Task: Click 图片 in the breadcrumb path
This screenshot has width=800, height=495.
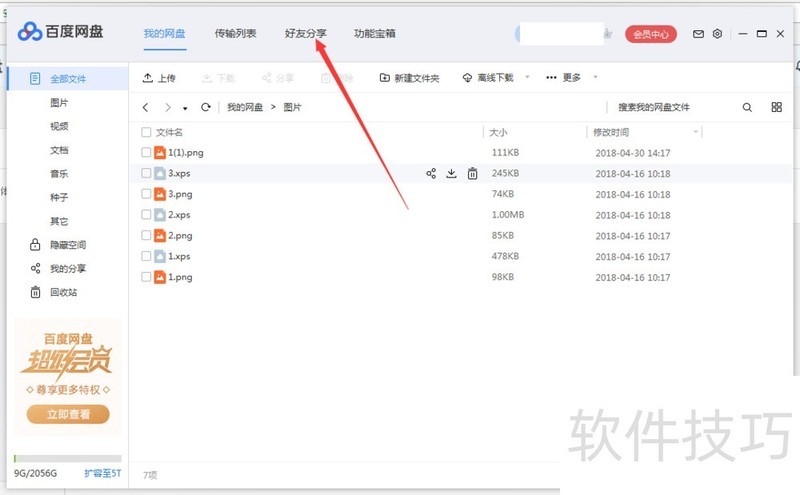Action: point(292,107)
